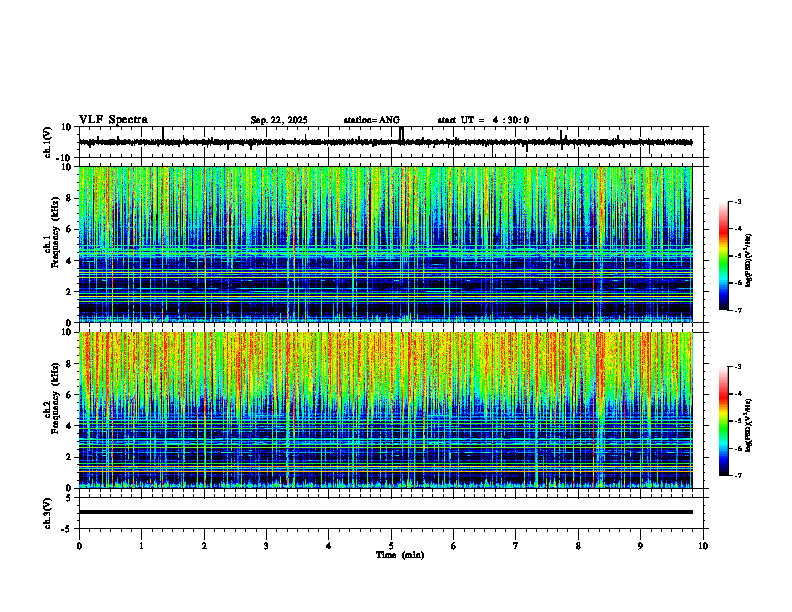The height and width of the screenshot is (612, 792).
Task: Click the "station=ANG" label
Action: click(x=371, y=120)
